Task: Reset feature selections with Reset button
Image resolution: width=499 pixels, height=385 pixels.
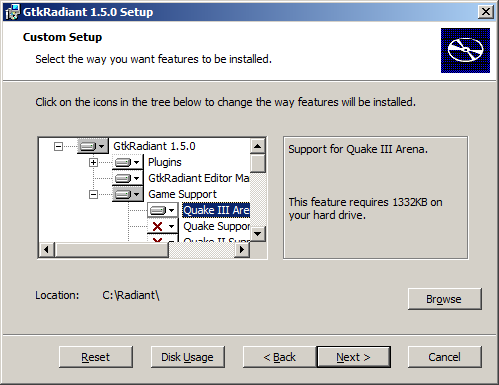Action: 96,357
